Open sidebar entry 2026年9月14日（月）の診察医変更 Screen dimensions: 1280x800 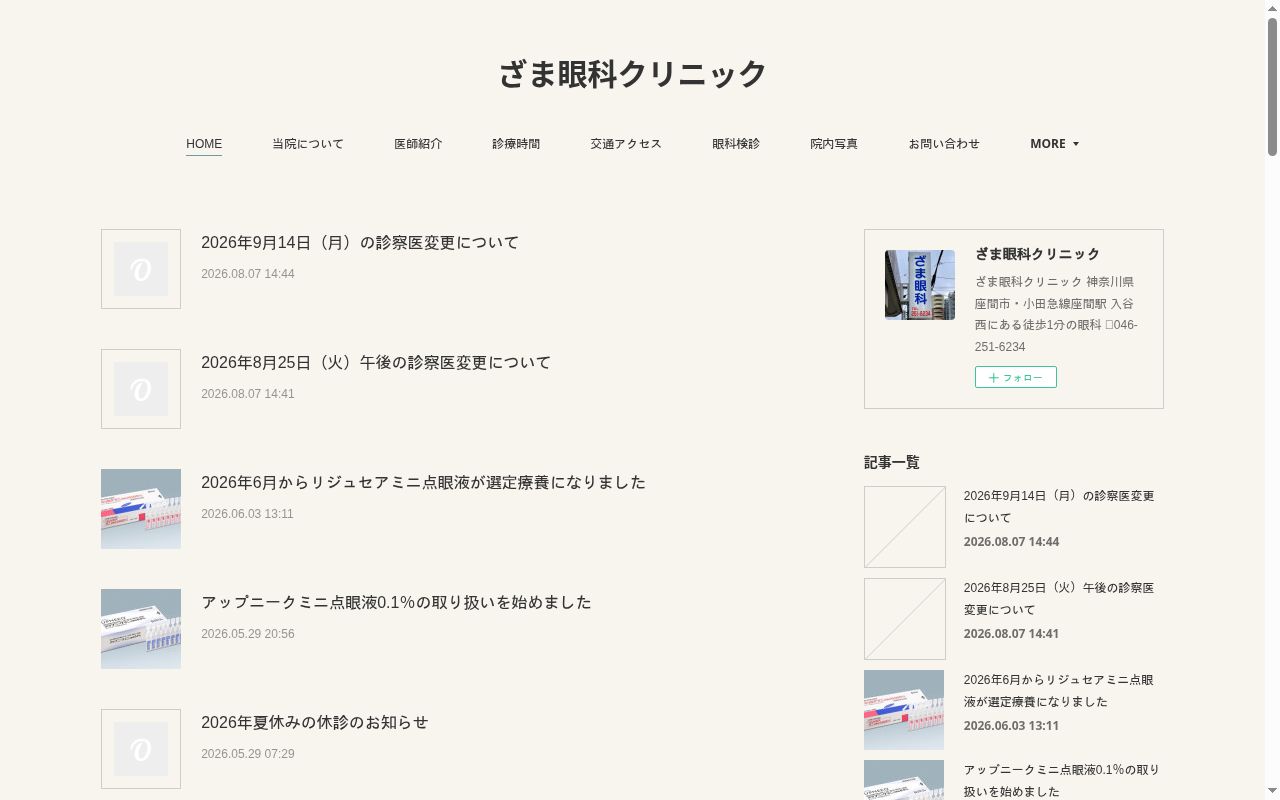(1059, 507)
